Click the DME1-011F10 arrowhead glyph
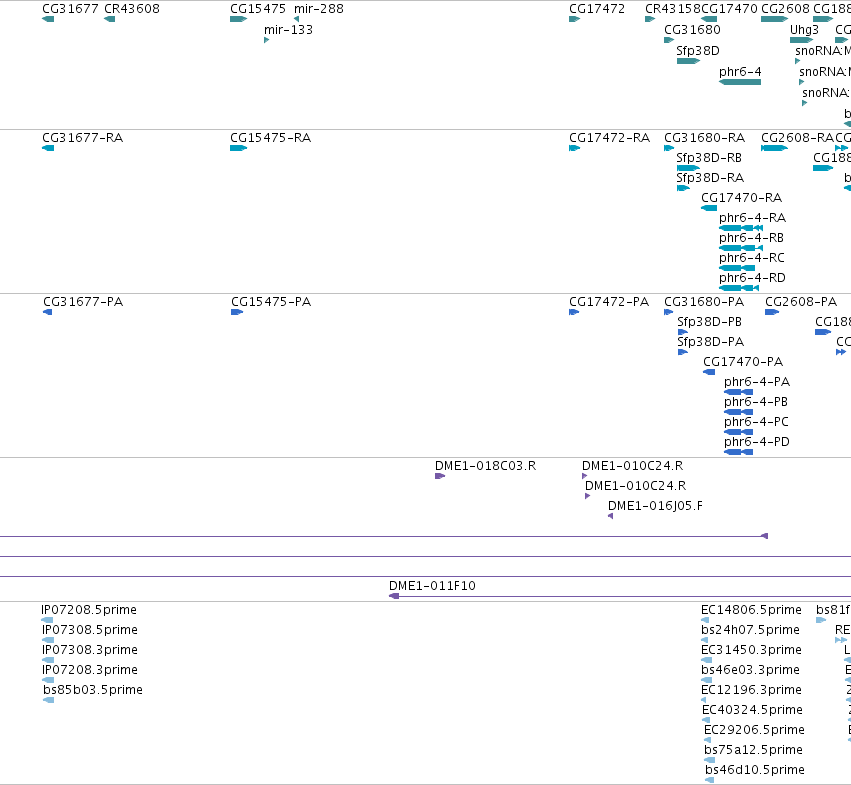This screenshot has height=785, width=851. pyautogui.click(x=394, y=596)
